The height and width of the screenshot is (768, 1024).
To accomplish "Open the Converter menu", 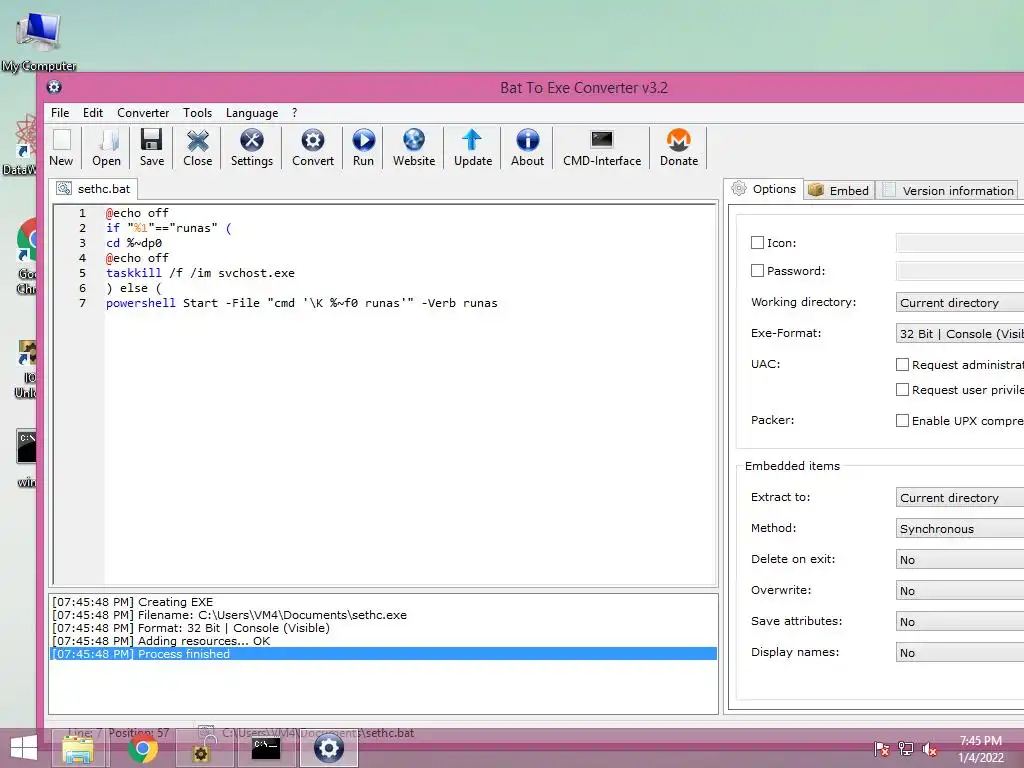I will (143, 113).
